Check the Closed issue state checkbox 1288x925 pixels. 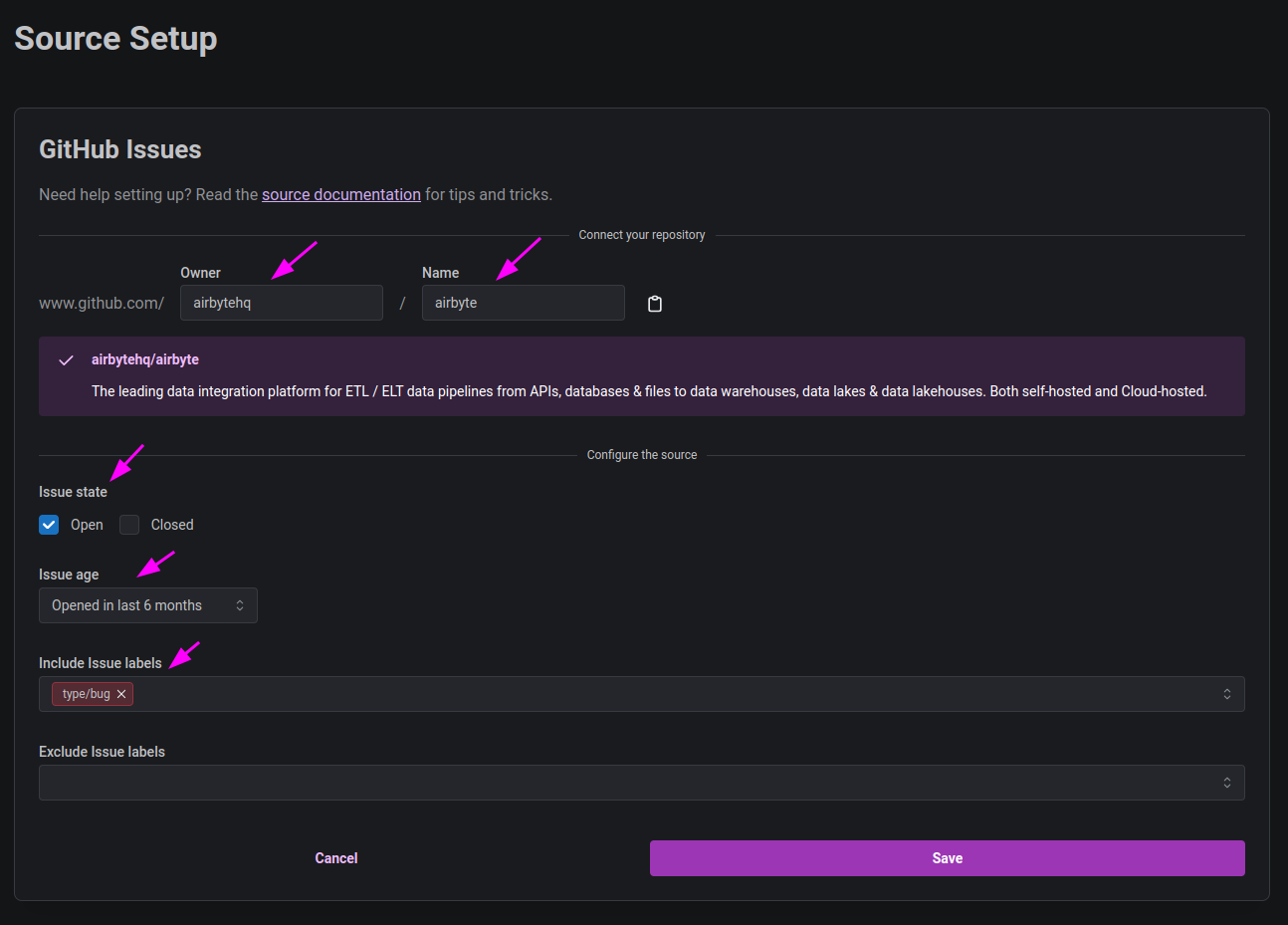(x=129, y=525)
